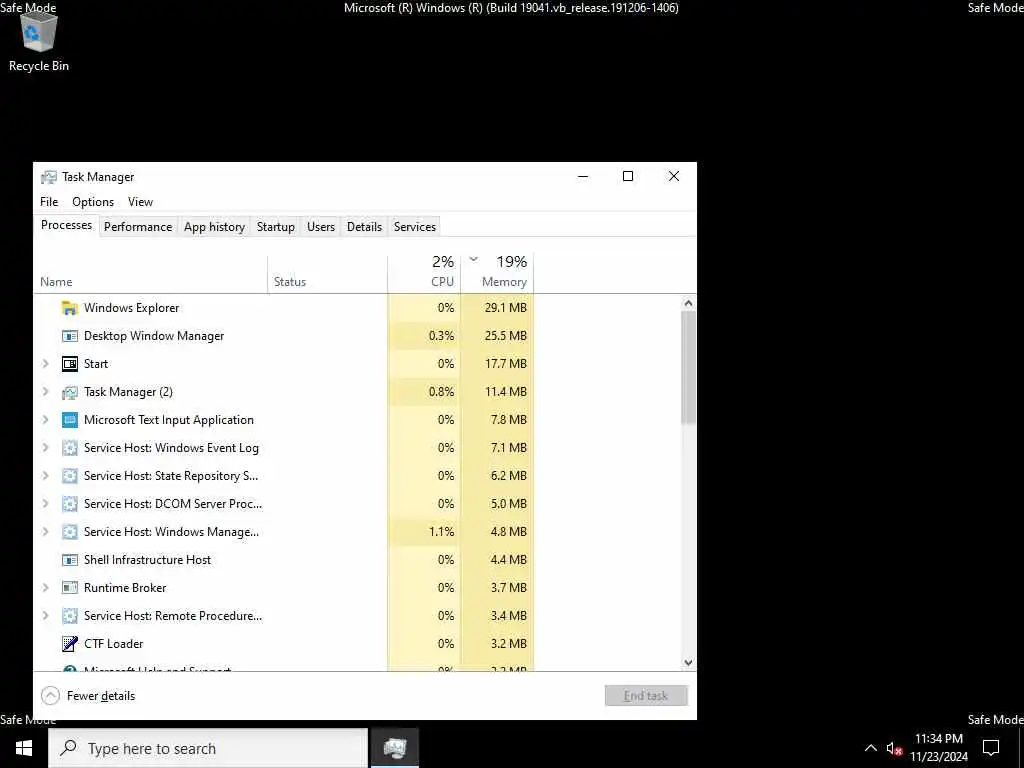This screenshot has height=768, width=1024.
Task: Select the Shell Infrastructure Host row name
Action: pos(148,560)
